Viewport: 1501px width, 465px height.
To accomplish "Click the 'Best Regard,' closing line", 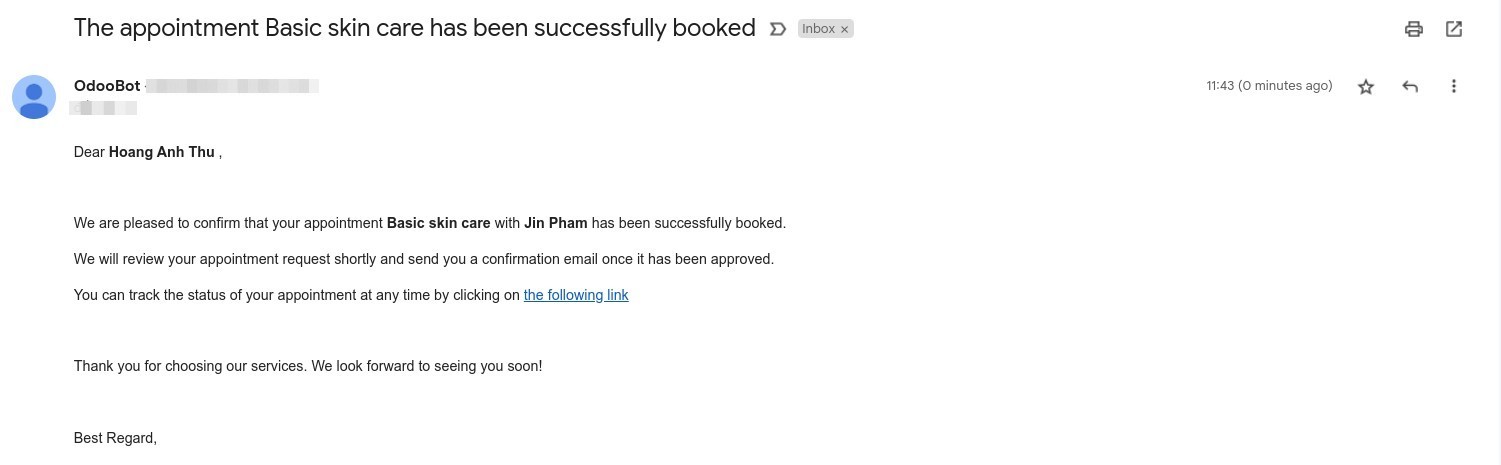I will pos(115,438).
